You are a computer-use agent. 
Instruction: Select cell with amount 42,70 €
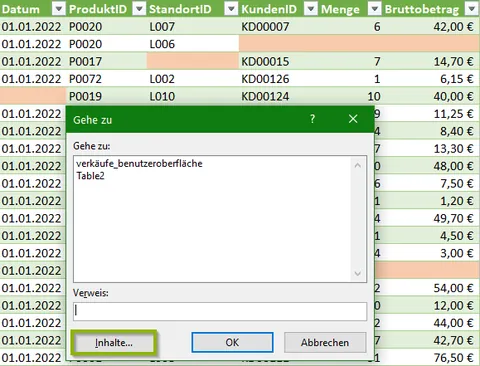(x=431, y=340)
